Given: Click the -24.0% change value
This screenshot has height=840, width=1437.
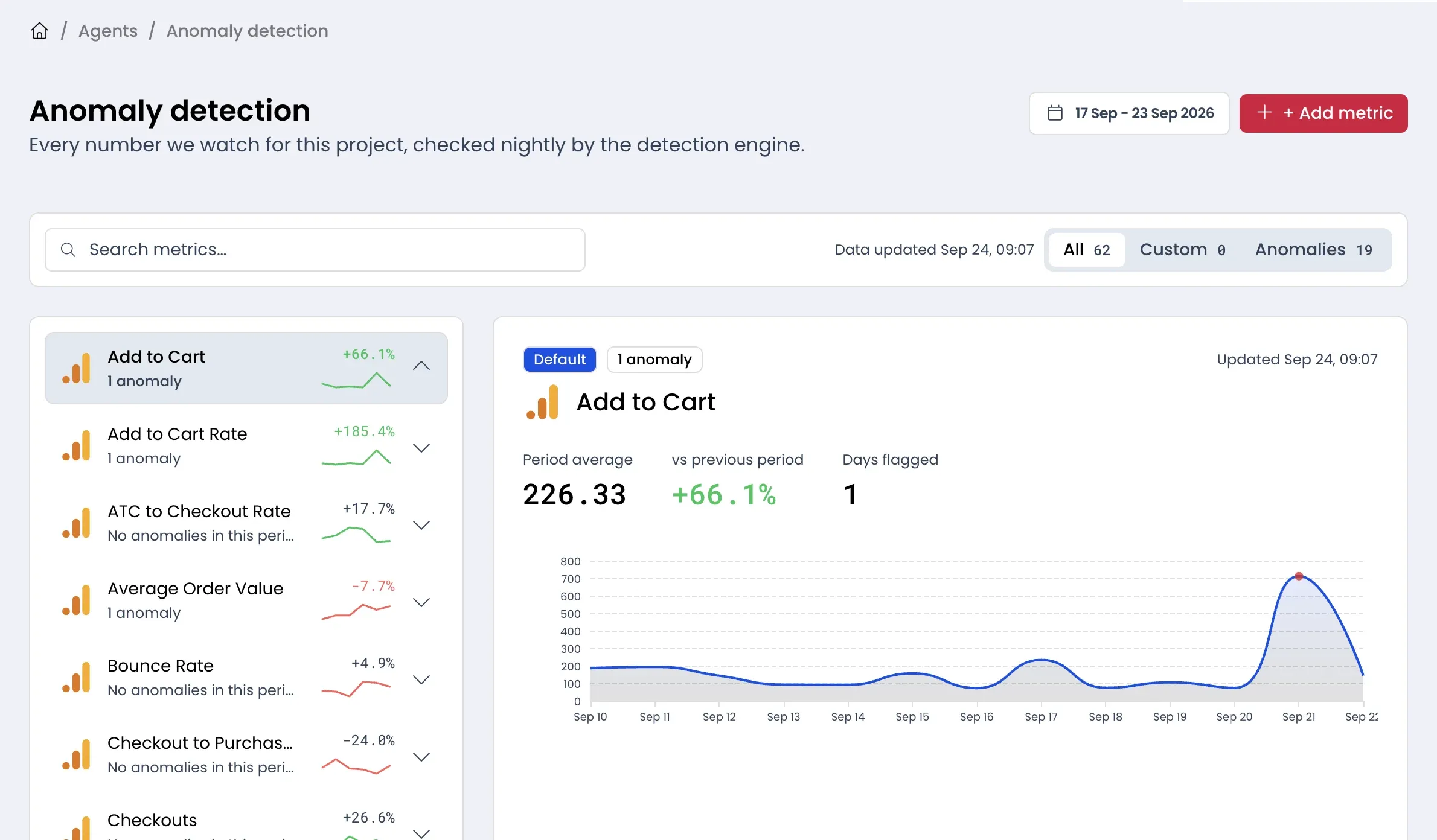Looking at the screenshot, I should pos(369,740).
